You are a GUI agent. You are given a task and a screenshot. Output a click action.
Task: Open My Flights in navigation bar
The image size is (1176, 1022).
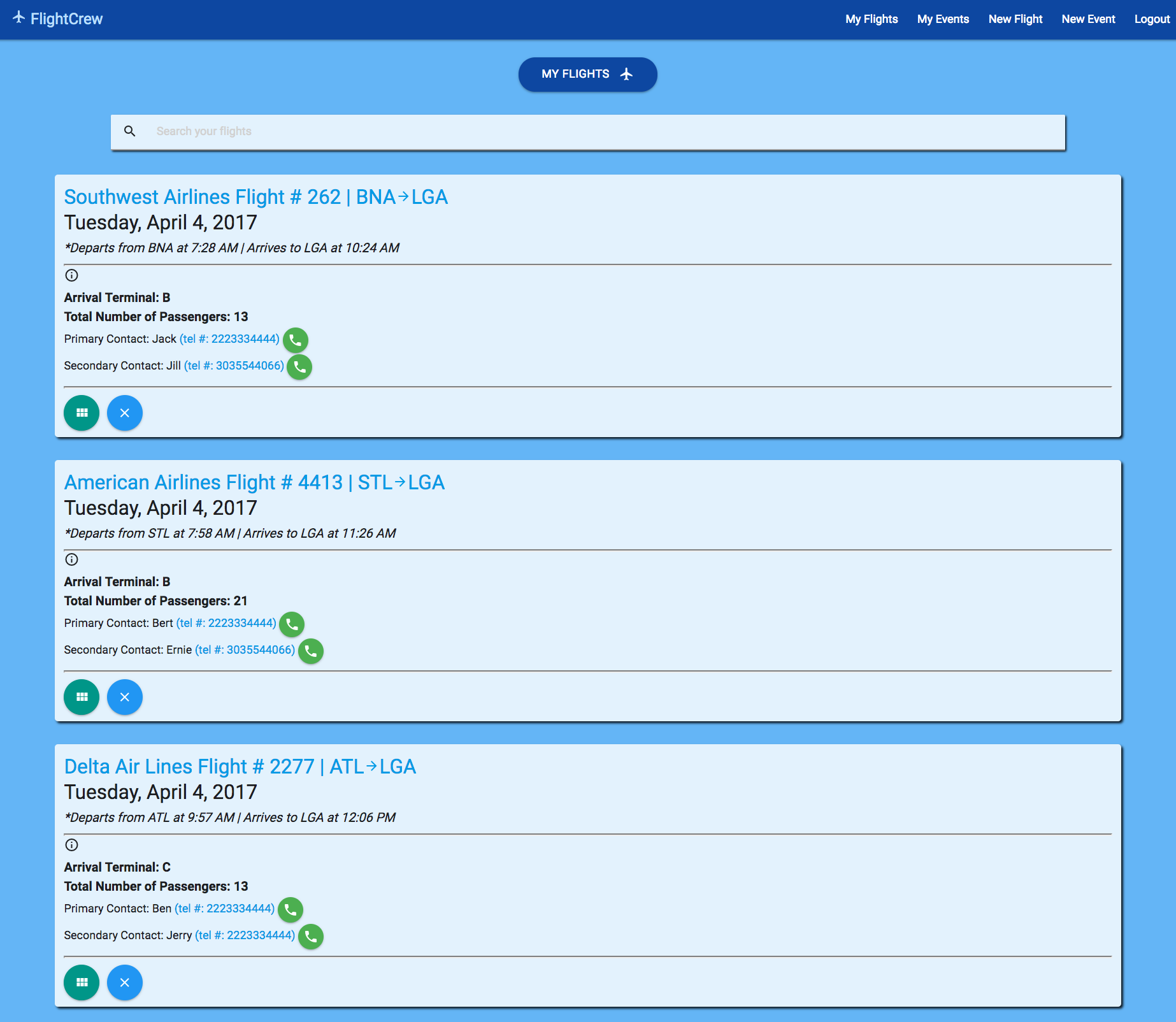coord(871,19)
